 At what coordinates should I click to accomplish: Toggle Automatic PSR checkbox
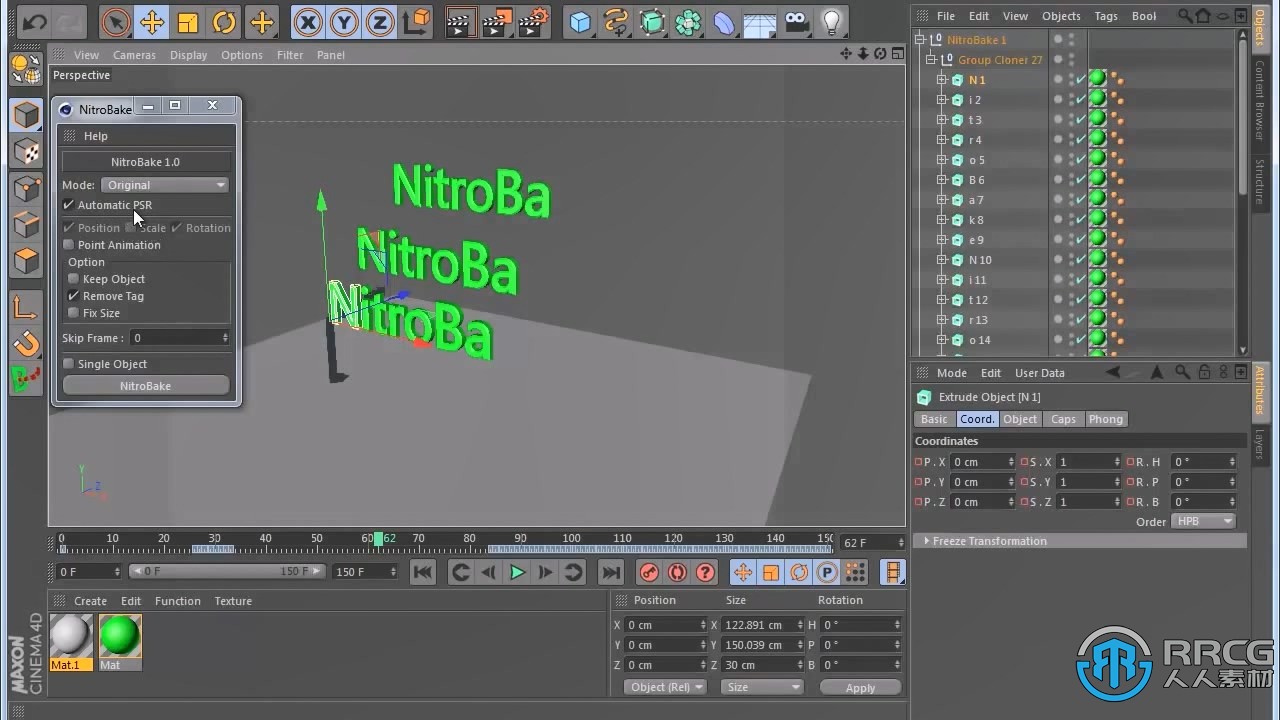(x=69, y=205)
